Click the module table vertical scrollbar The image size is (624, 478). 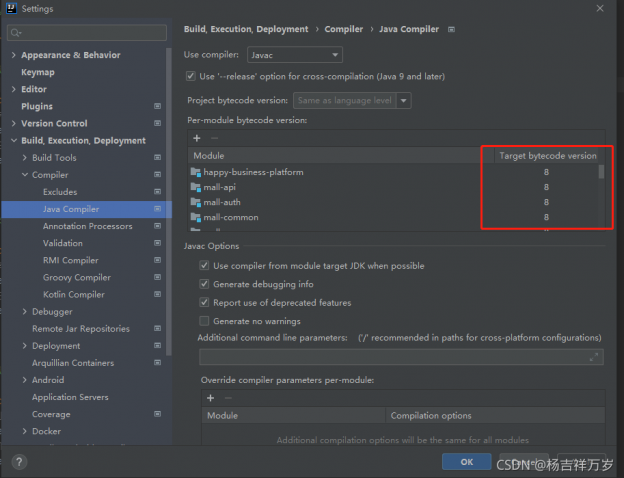[601, 172]
